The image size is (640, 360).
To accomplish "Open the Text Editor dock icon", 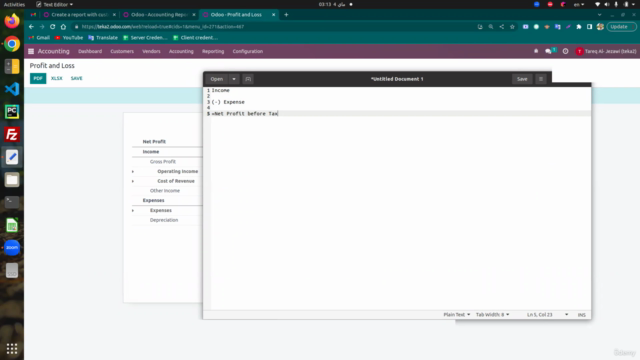I will tap(12, 157).
